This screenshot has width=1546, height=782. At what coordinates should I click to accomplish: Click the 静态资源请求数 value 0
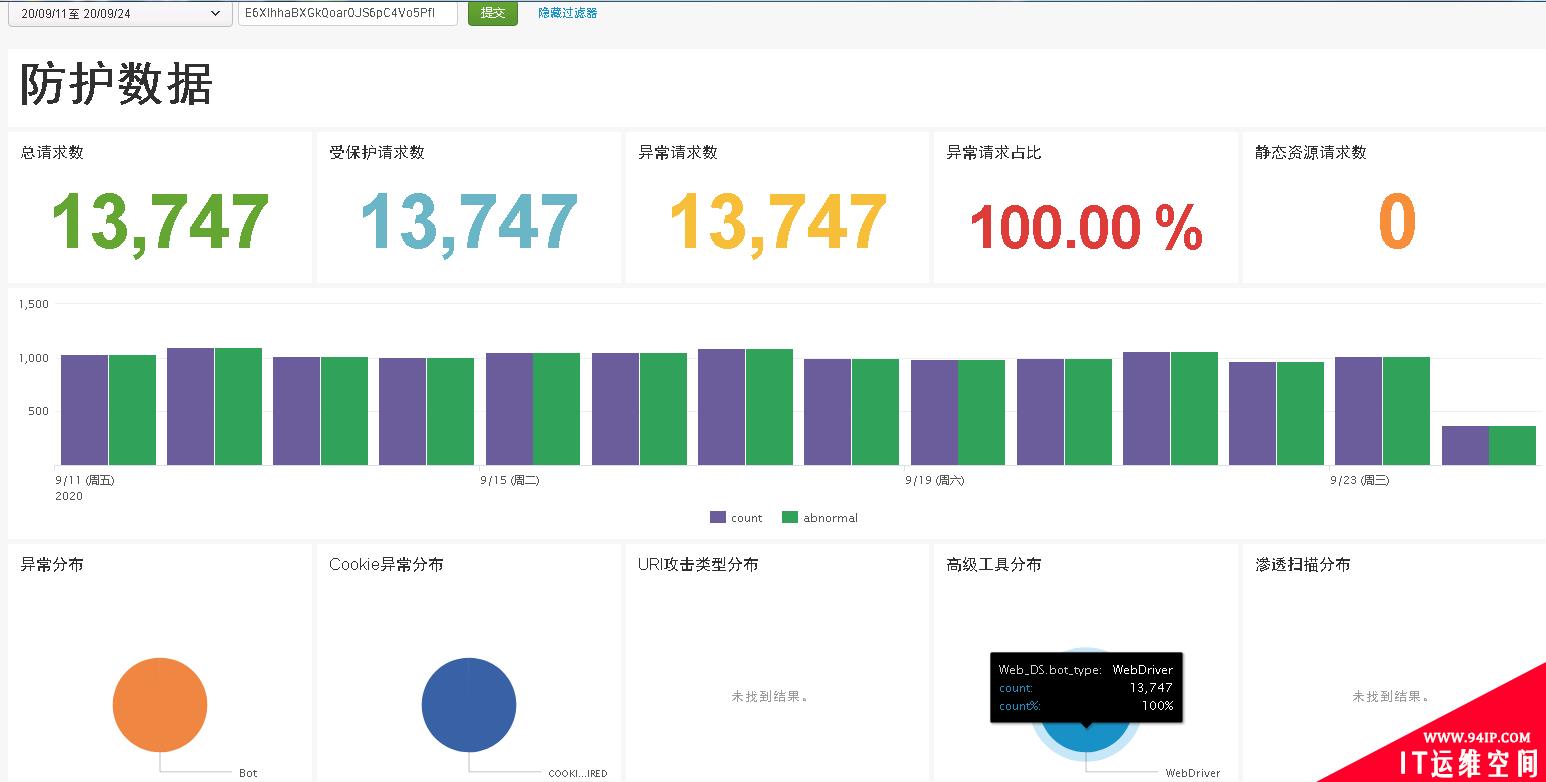click(x=1396, y=222)
